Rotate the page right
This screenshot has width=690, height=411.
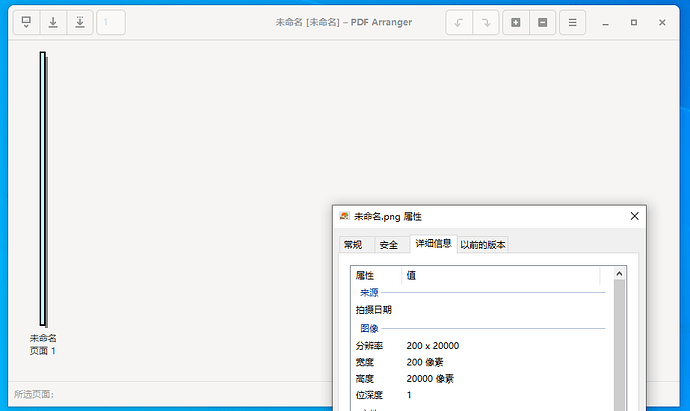[486, 22]
